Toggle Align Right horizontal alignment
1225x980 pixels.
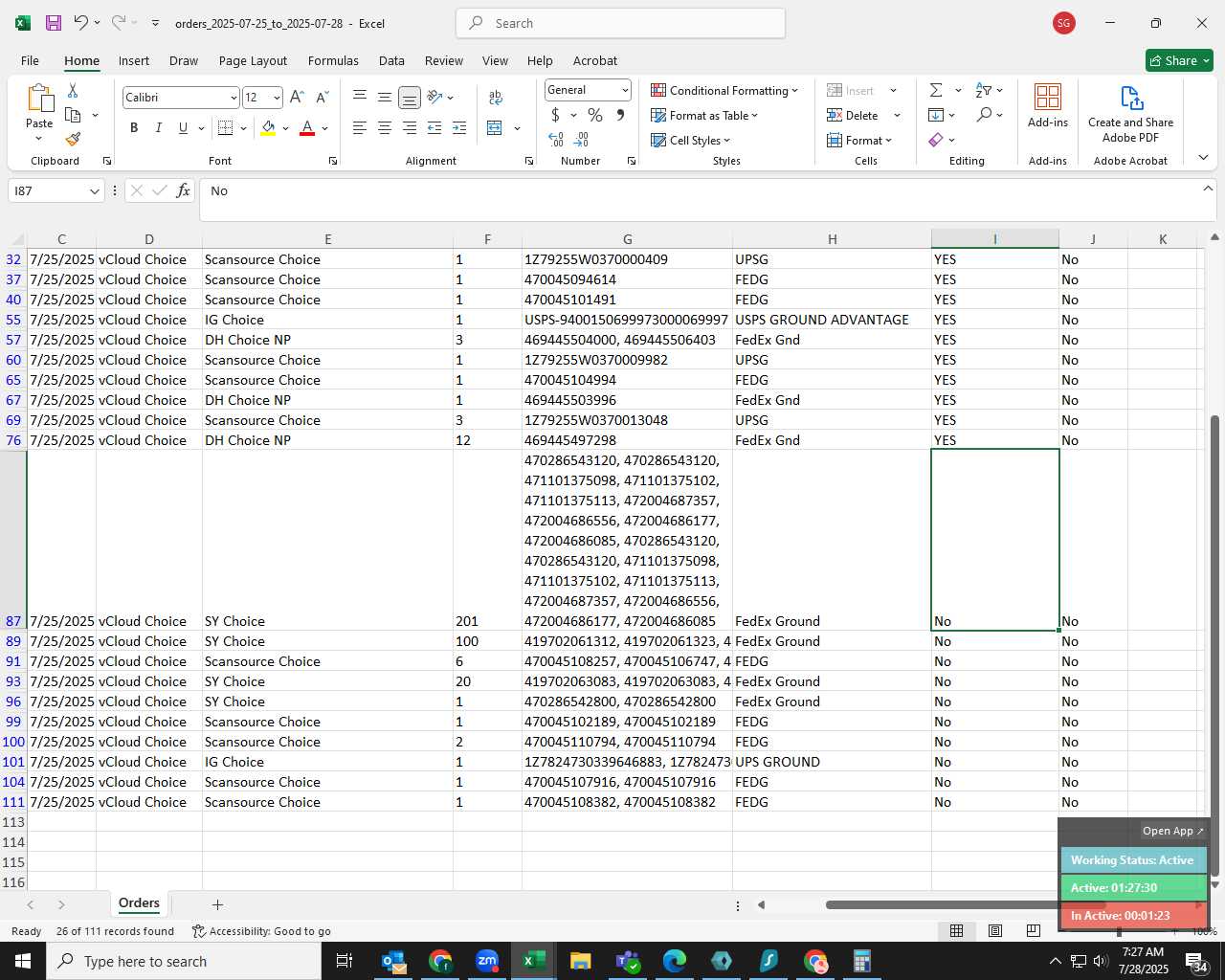[x=409, y=127]
